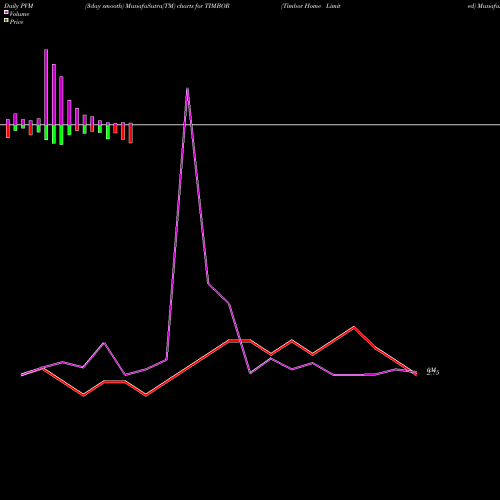Click the 'charts for TIMBOR' heading text
500x500 pixels.
pyautogui.click(x=203, y=6)
